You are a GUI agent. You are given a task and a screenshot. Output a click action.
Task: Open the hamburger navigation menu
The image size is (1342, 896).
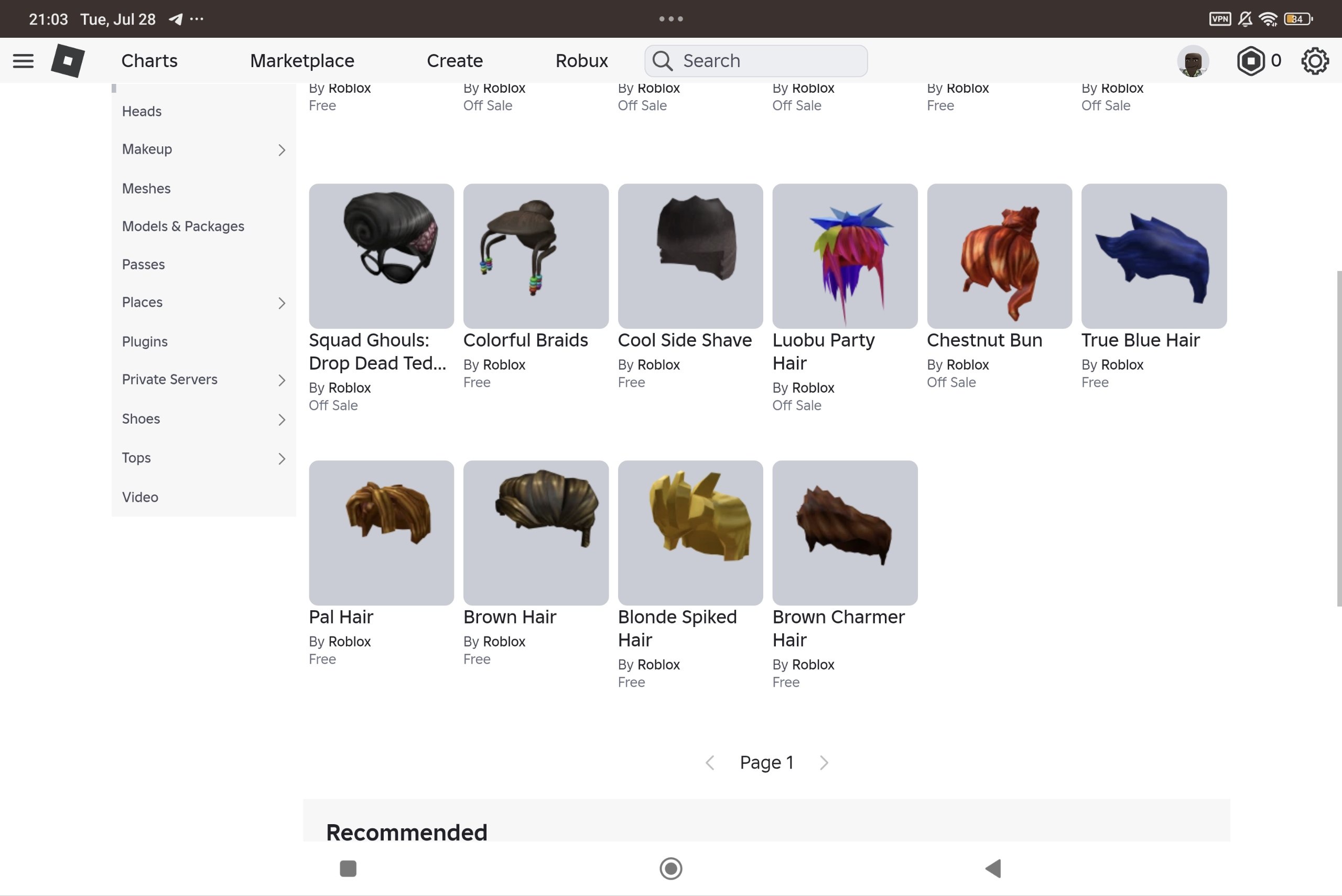(23, 61)
